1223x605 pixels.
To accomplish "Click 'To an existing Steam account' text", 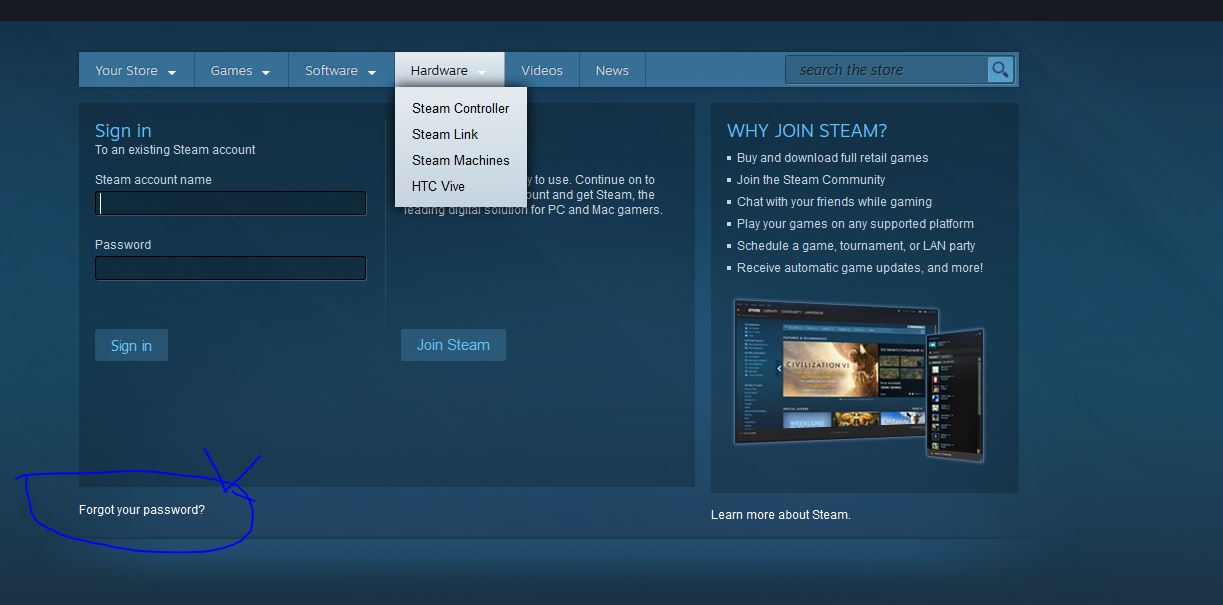I will point(175,150).
